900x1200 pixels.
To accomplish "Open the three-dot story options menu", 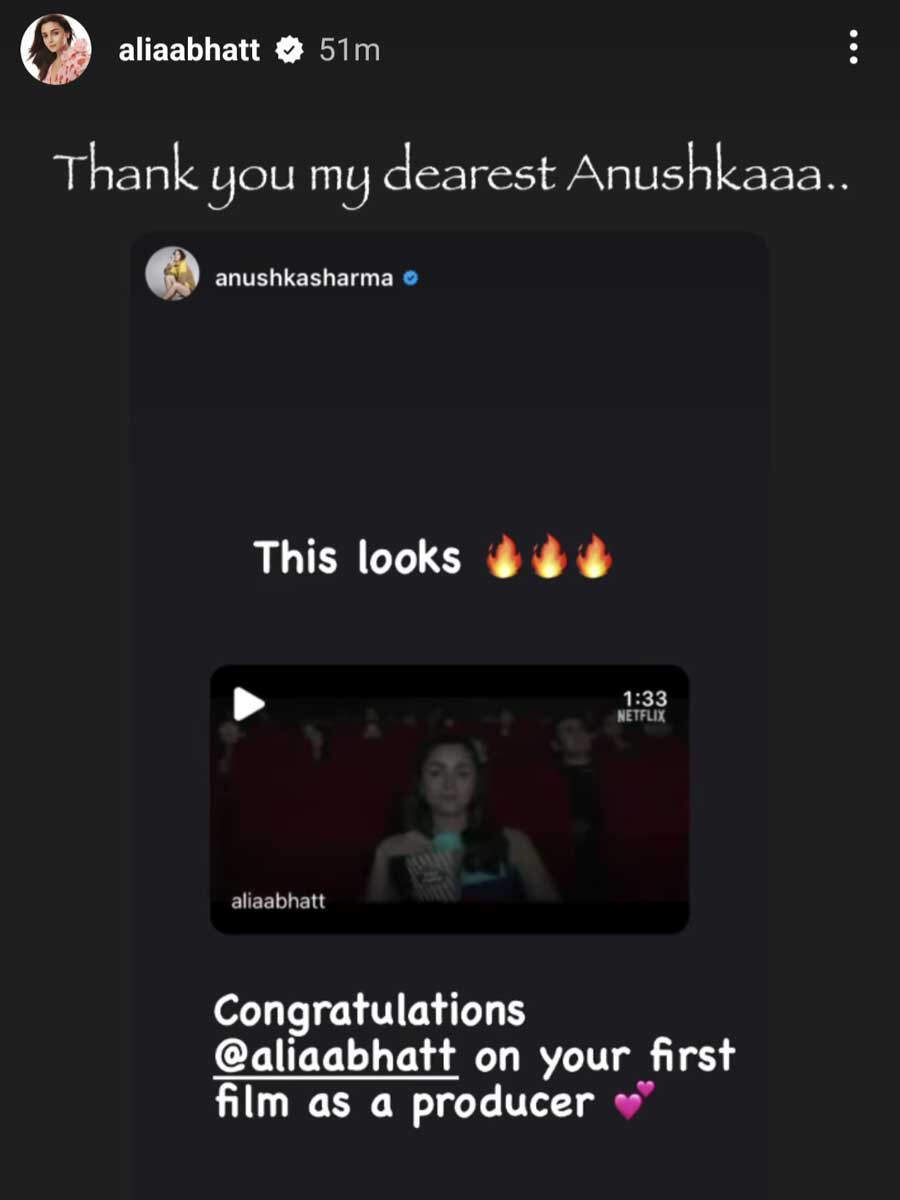I will coord(853,47).
